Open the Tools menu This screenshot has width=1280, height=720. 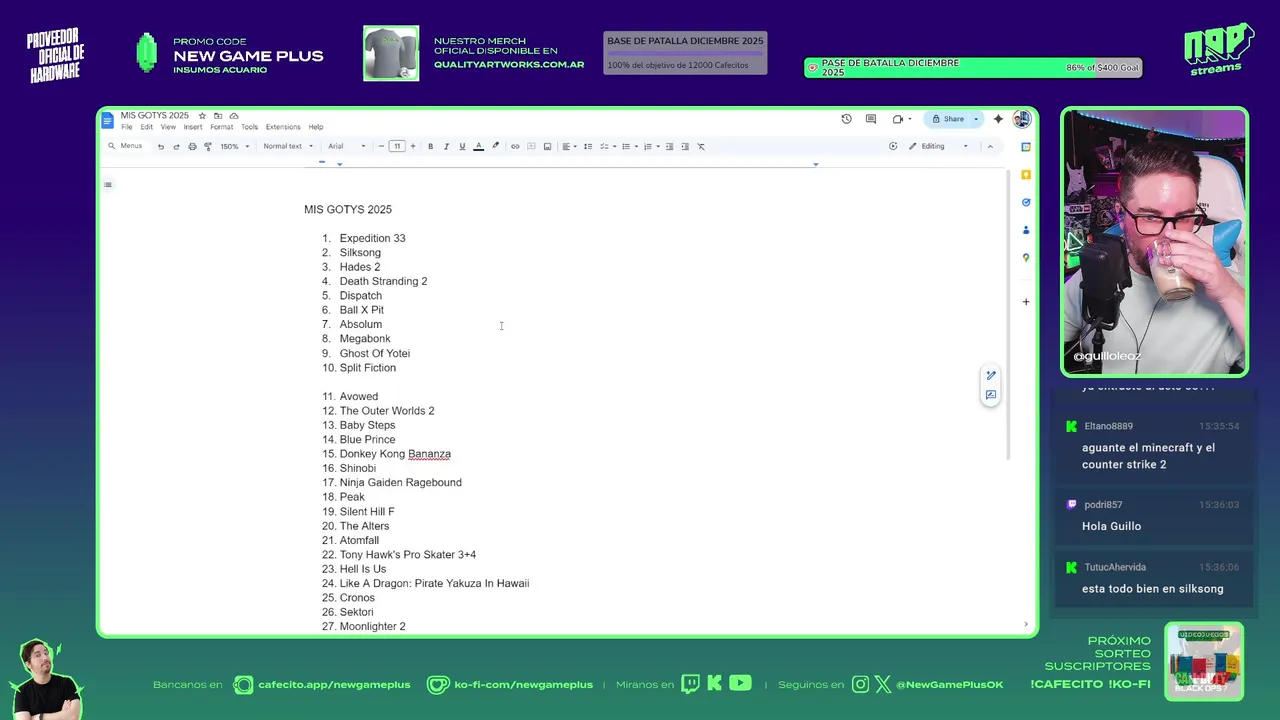(x=249, y=127)
